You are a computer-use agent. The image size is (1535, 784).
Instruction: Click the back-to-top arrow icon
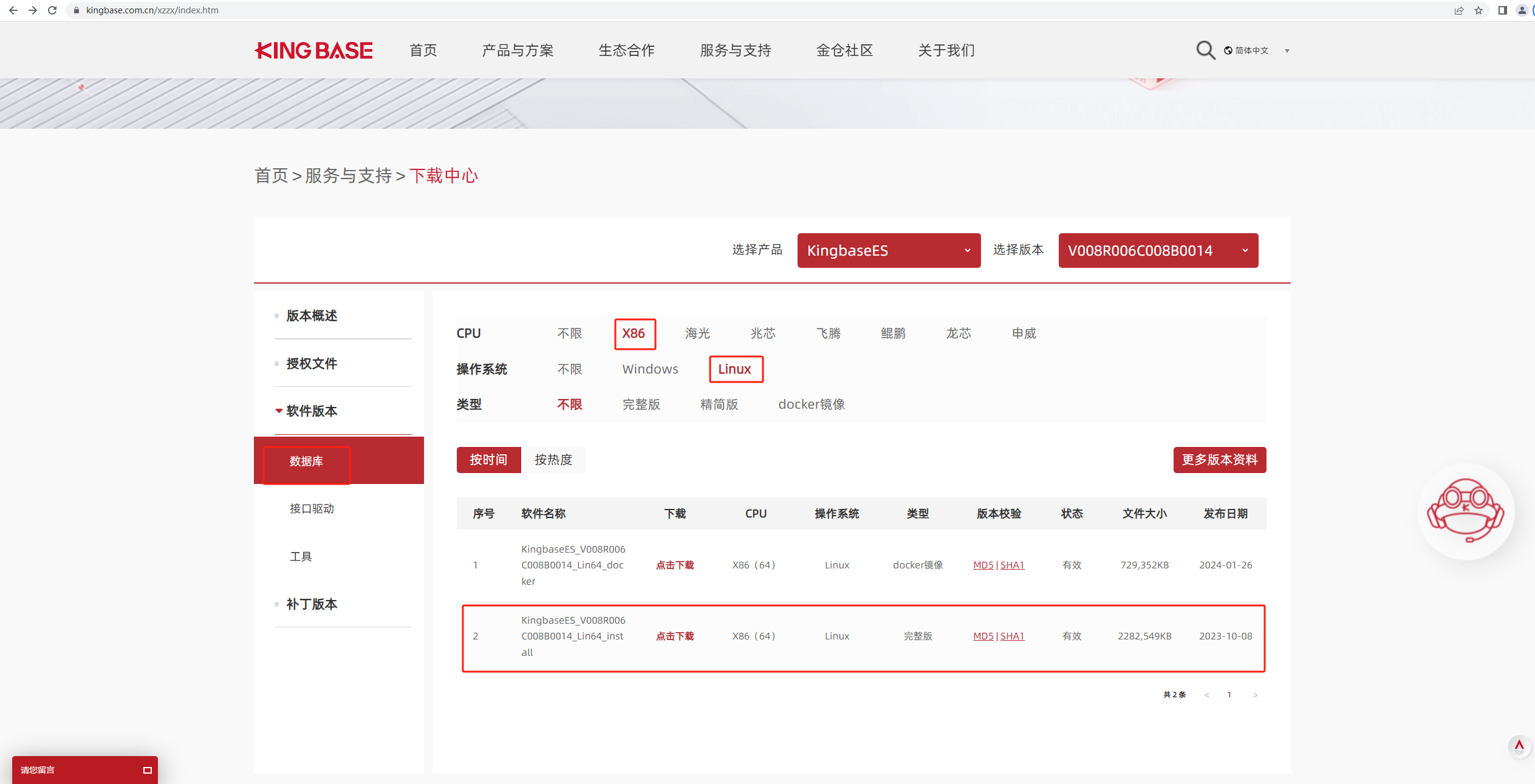click(1519, 746)
